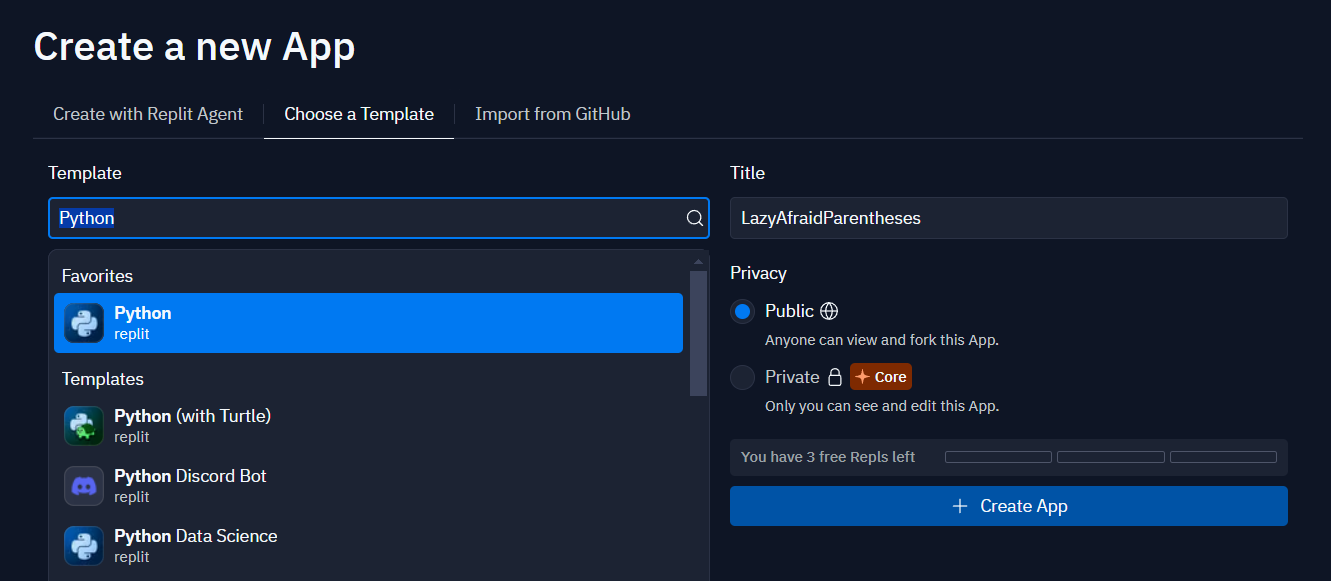Viewport: 1331px width, 581px height.
Task: Click the Core badge next to Private
Action: click(881, 377)
